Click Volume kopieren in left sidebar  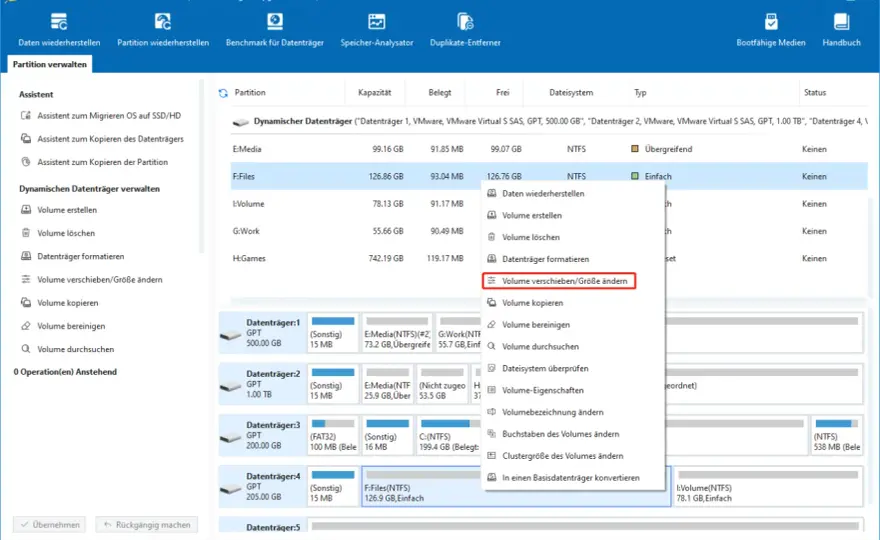(59, 303)
